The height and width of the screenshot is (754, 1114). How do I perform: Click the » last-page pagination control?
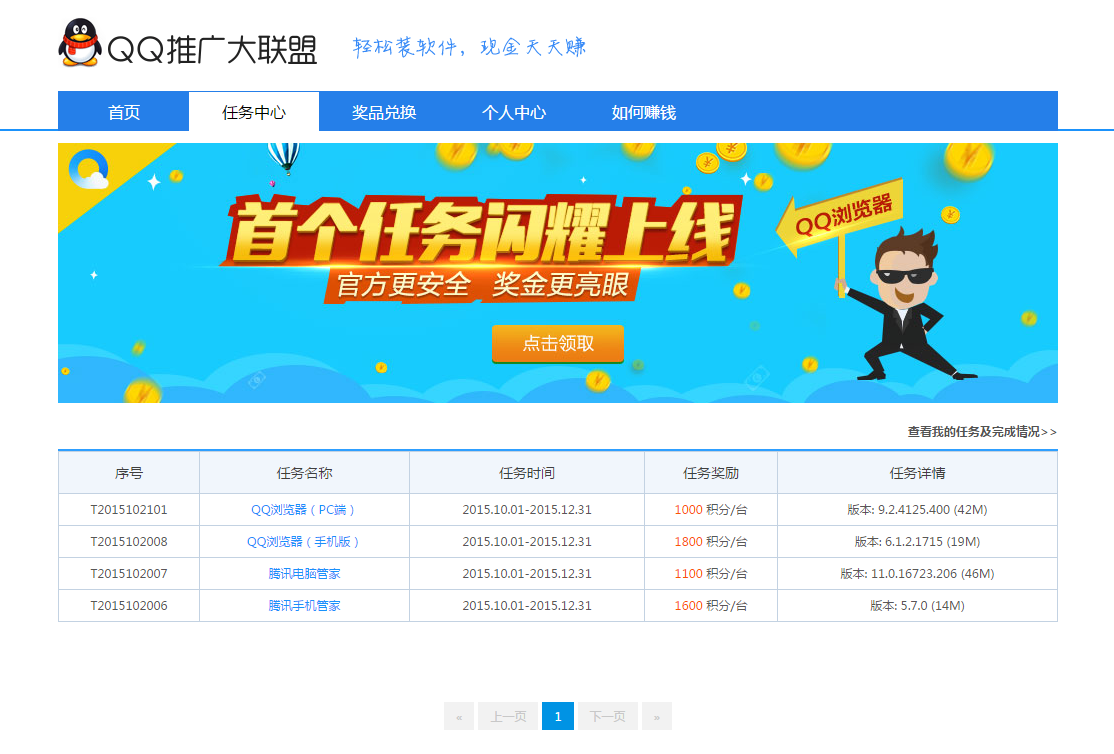[656, 716]
